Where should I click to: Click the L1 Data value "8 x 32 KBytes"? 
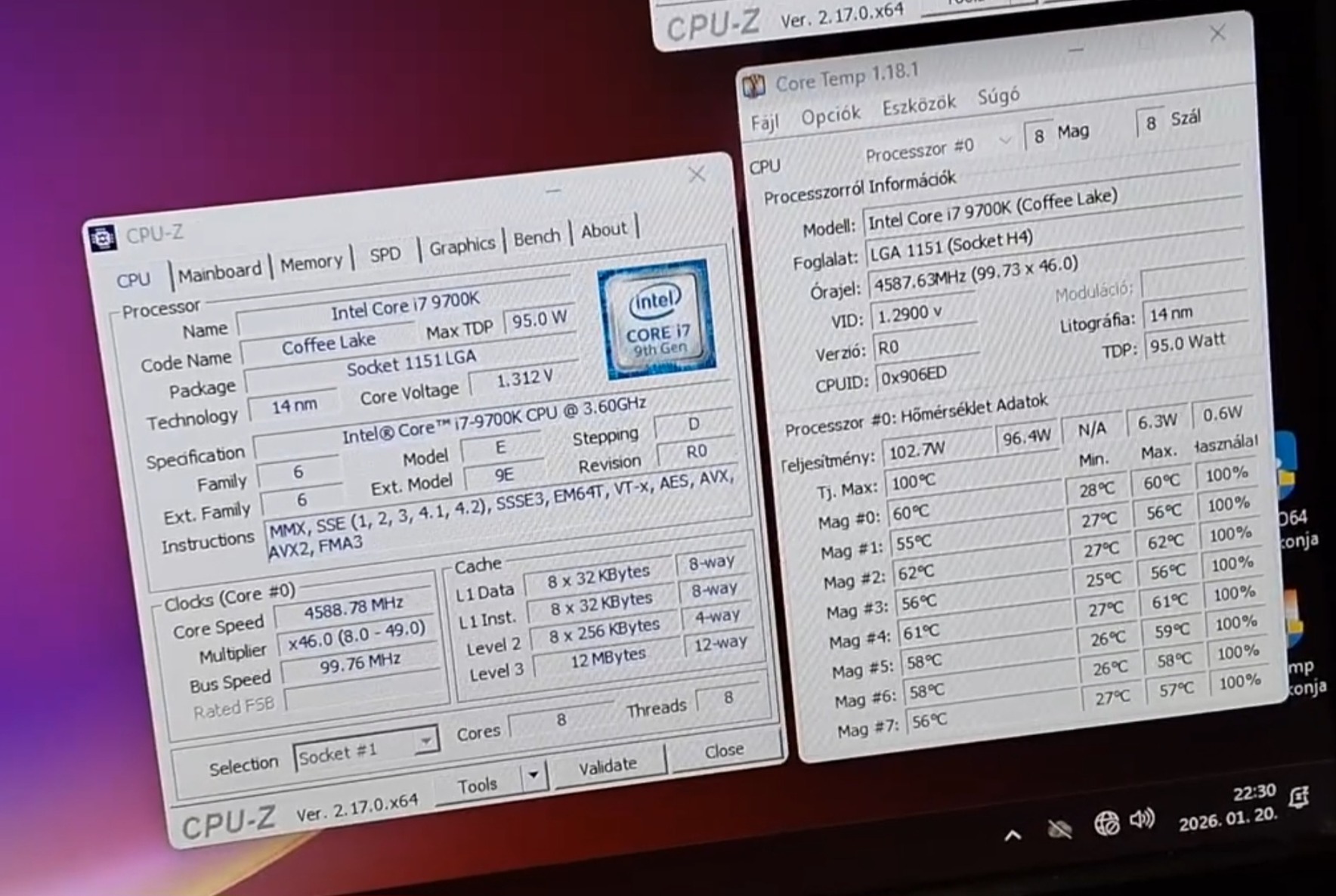(598, 578)
